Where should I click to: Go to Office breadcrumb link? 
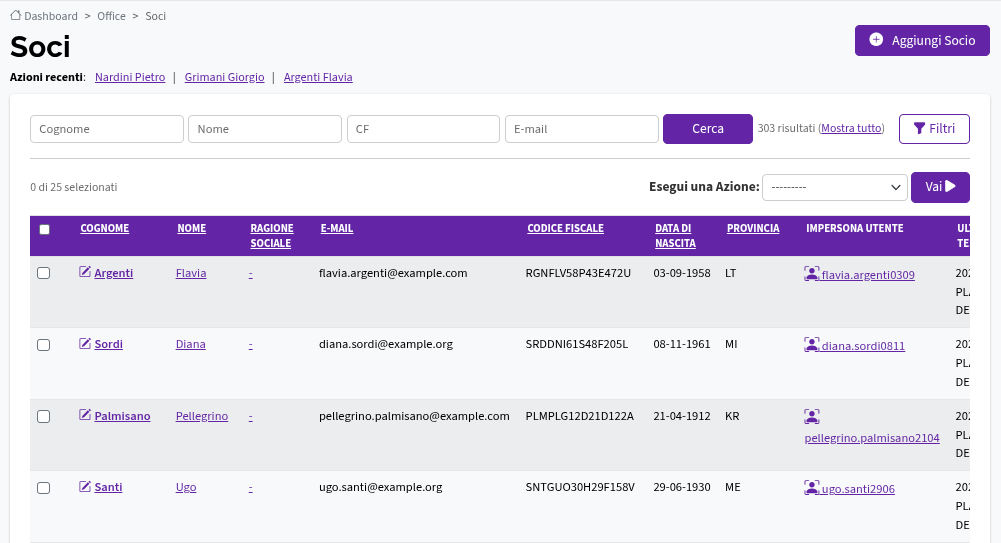[x=111, y=16]
